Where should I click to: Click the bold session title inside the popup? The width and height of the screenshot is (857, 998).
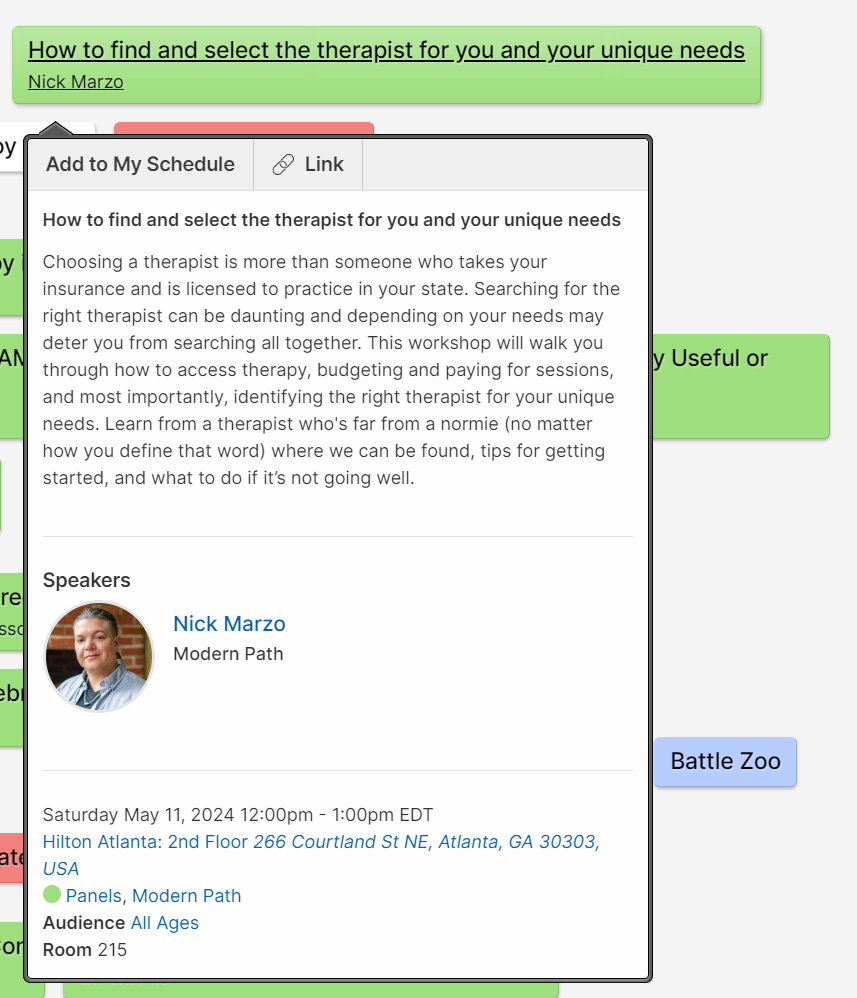tap(332, 220)
